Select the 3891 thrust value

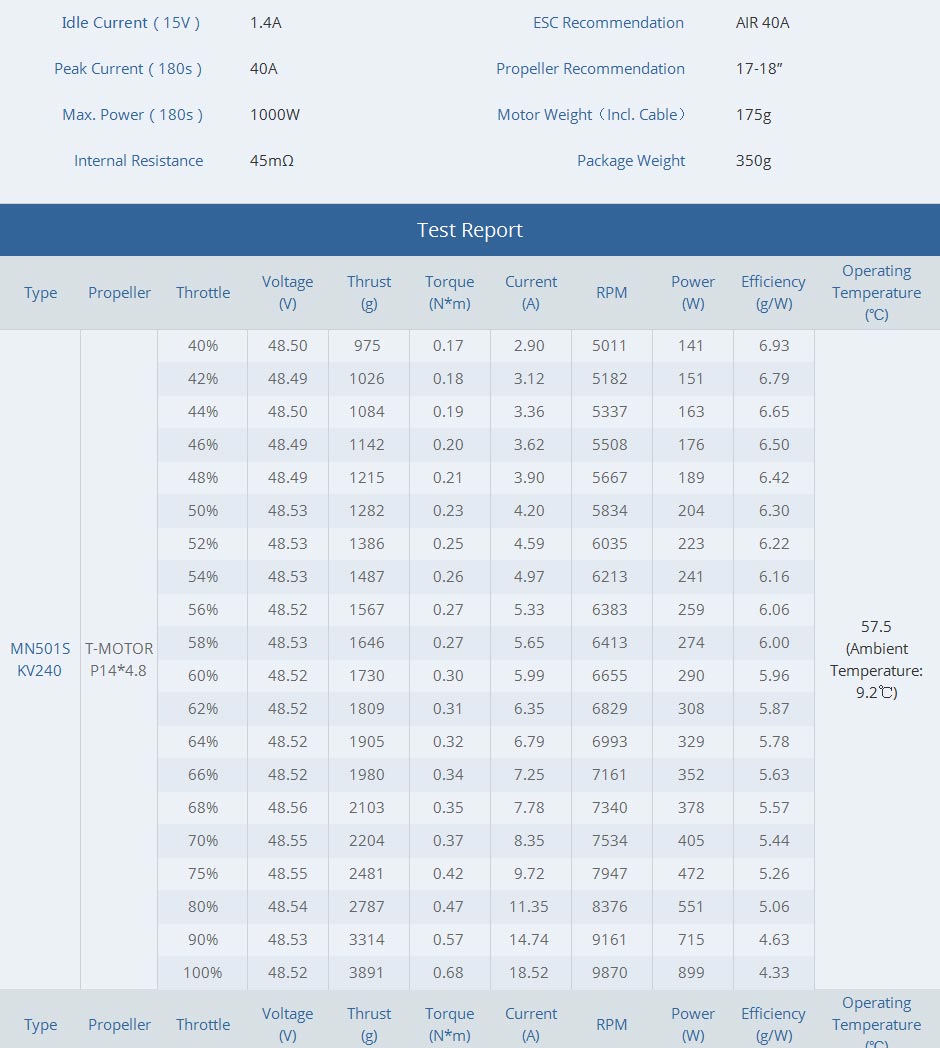pyautogui.click(x=367, y=972)
